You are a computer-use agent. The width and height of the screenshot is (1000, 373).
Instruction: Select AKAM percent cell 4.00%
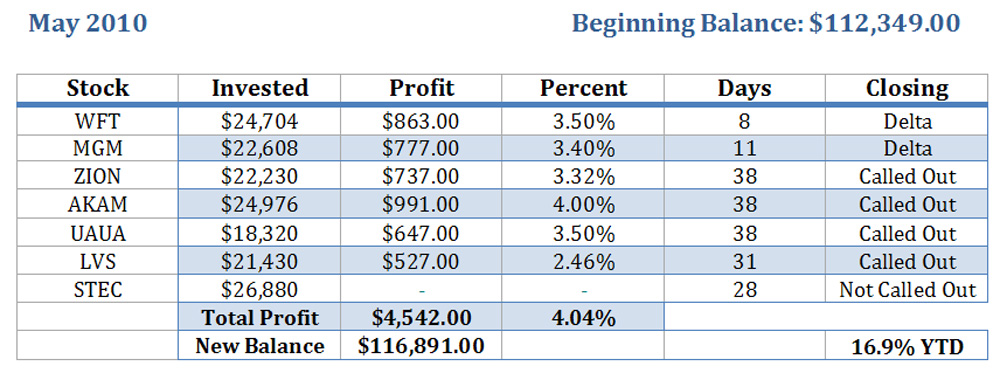583,205
